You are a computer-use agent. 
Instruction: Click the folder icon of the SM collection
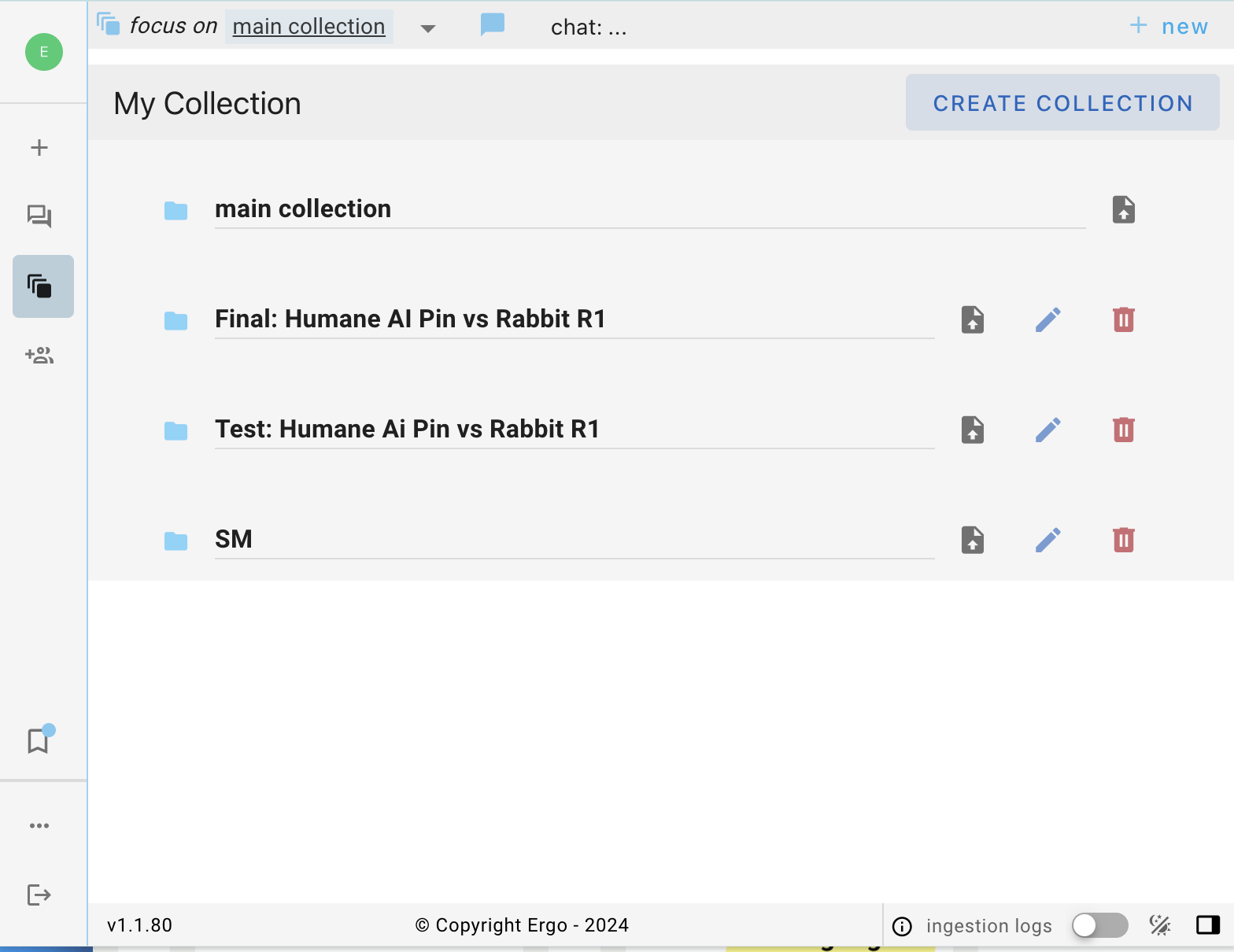tap(176, 541)
